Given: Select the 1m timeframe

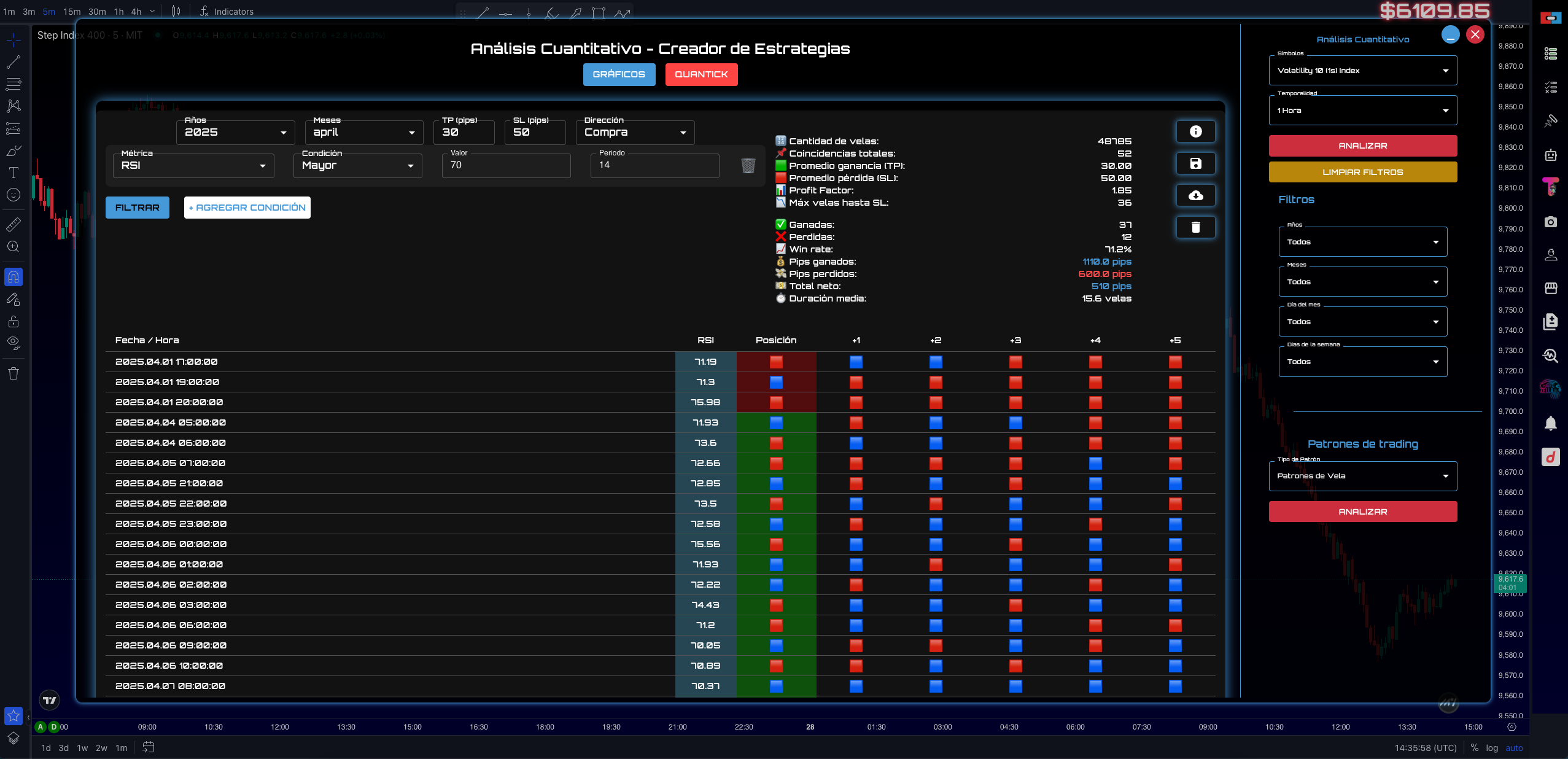Looking at the screenshot, I should coord(9,11).
